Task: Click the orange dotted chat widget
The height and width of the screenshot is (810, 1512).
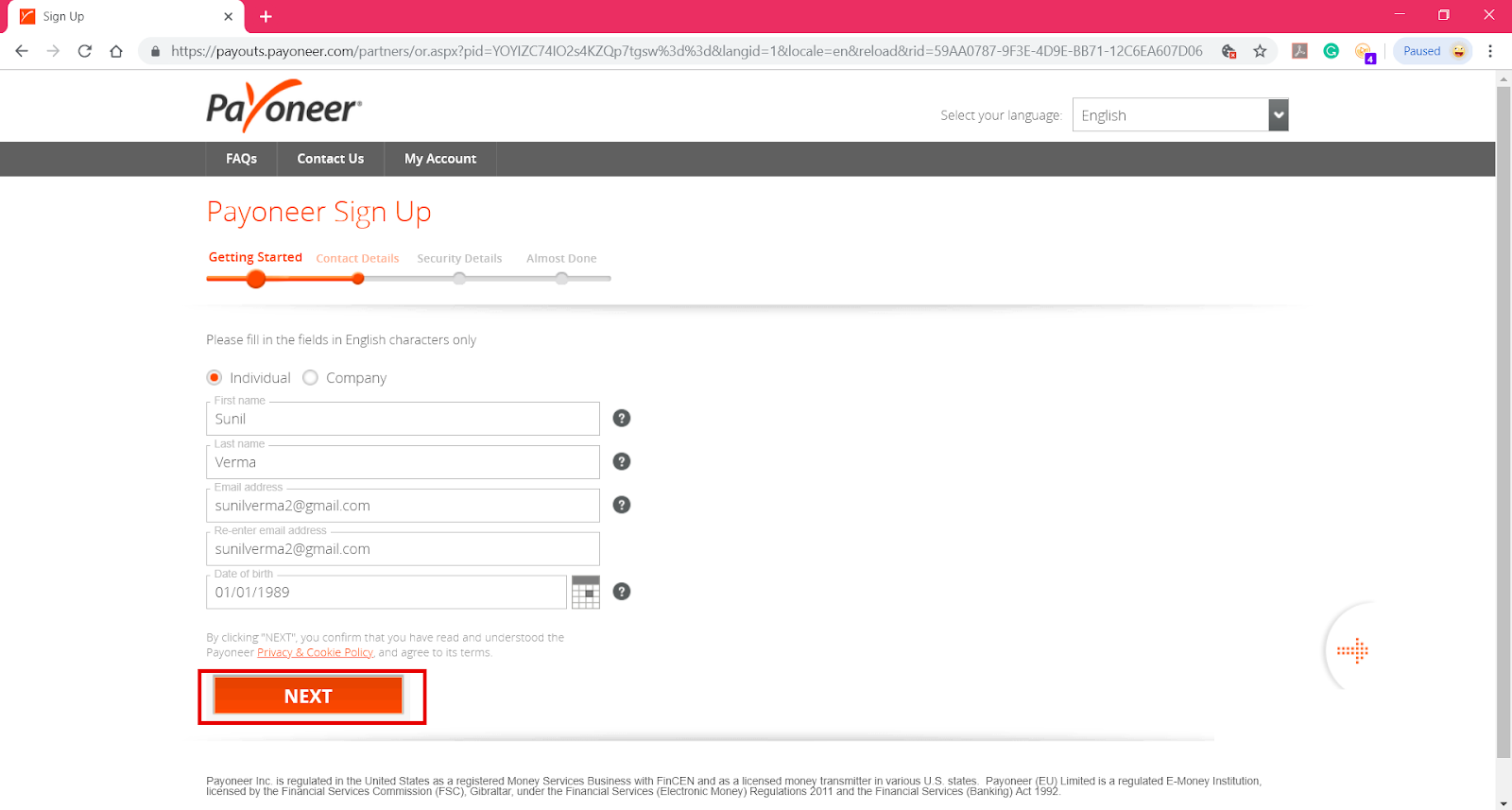Action: click(x=1352, y=650)
